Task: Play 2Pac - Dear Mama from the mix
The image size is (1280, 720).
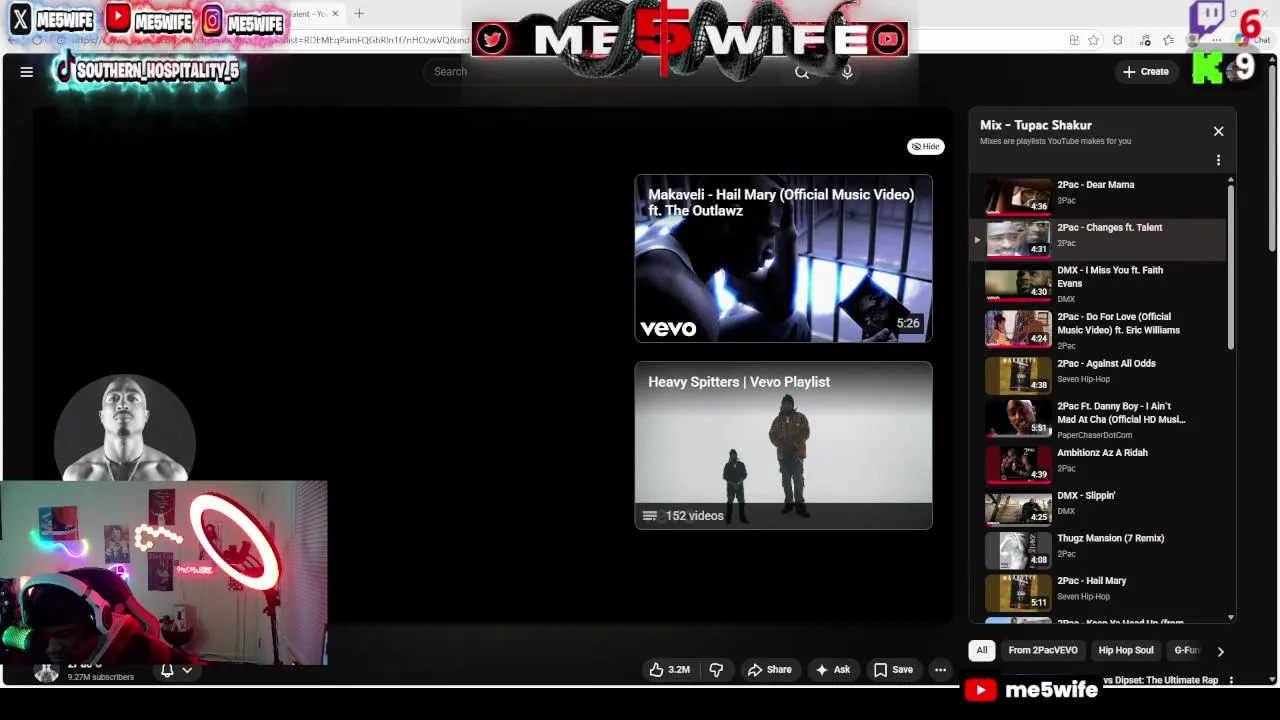Action: coord(1098,195)
